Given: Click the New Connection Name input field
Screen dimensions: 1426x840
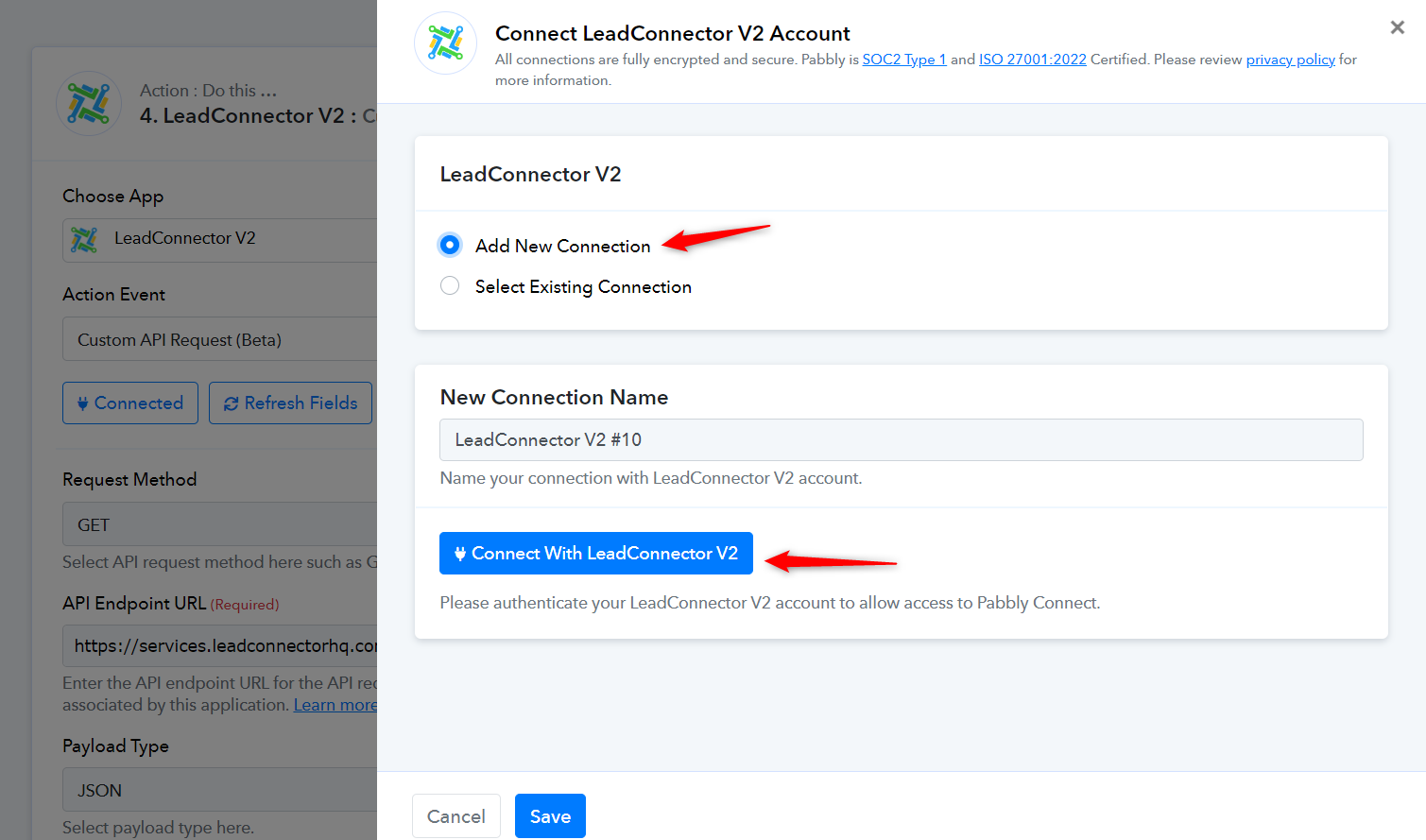Looking at the screenshot, I should (902, 439).
